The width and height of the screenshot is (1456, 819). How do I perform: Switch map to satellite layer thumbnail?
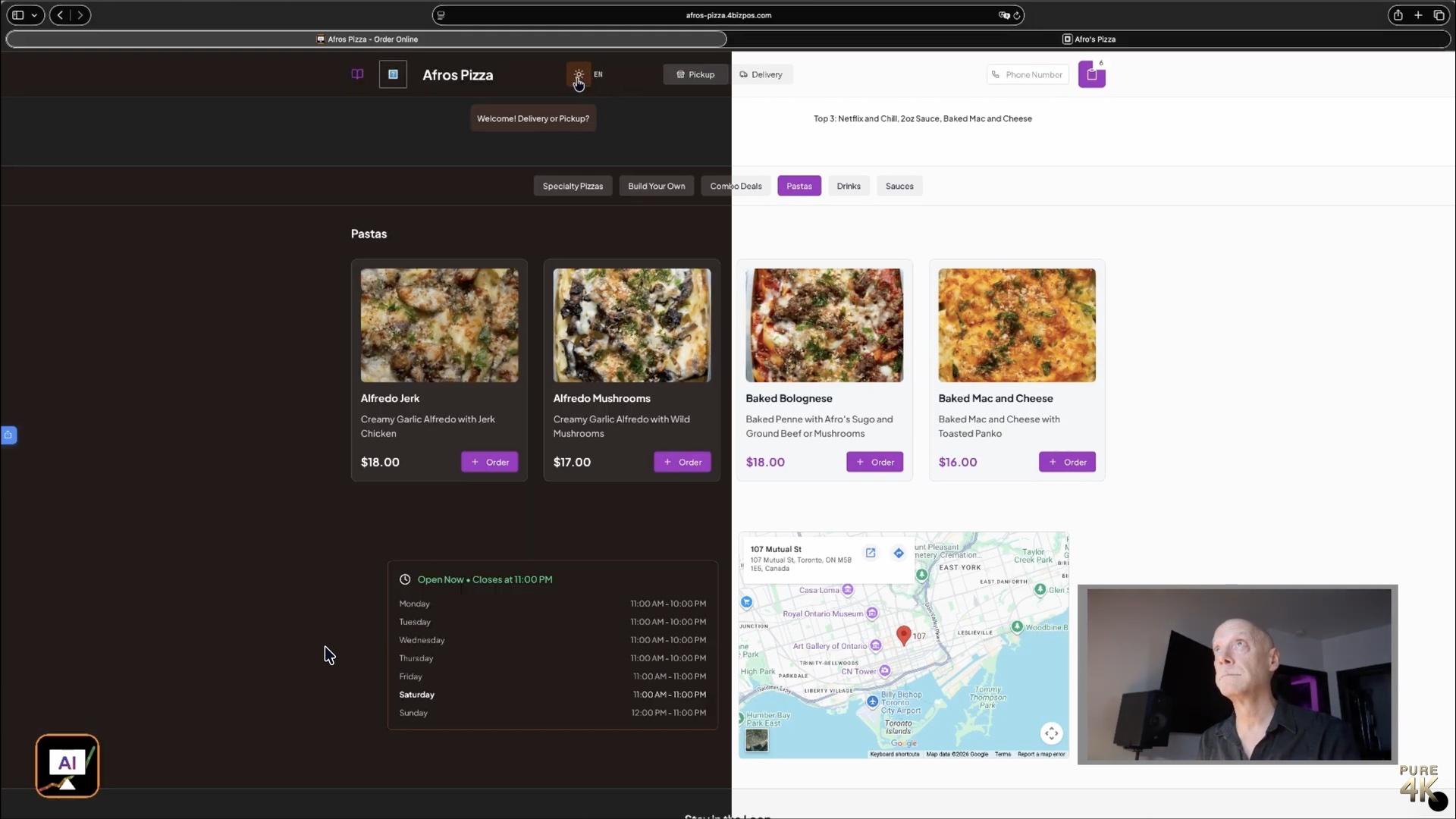(757, 740)
